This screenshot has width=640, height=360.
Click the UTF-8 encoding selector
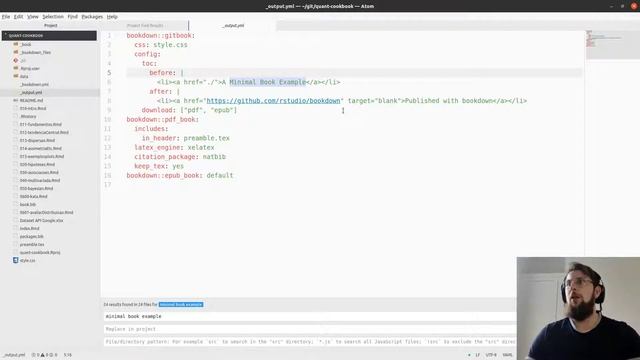[491, 355]
